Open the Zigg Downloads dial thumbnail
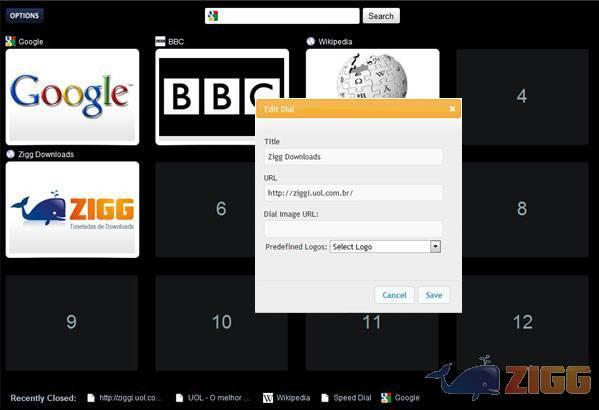Image resolution: width=599 pixels, height=410 pixels. pos(72,209)
